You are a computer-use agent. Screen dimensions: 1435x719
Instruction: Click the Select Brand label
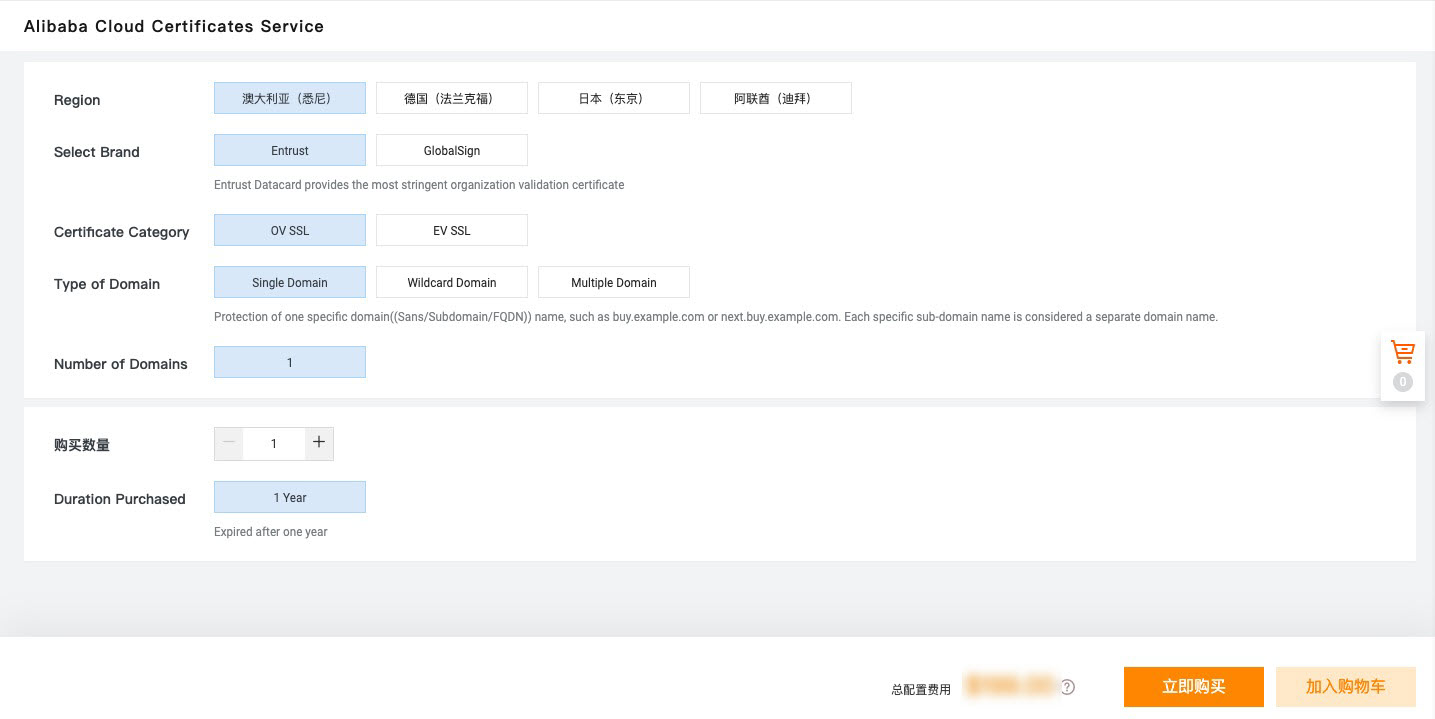coord(97,152)
